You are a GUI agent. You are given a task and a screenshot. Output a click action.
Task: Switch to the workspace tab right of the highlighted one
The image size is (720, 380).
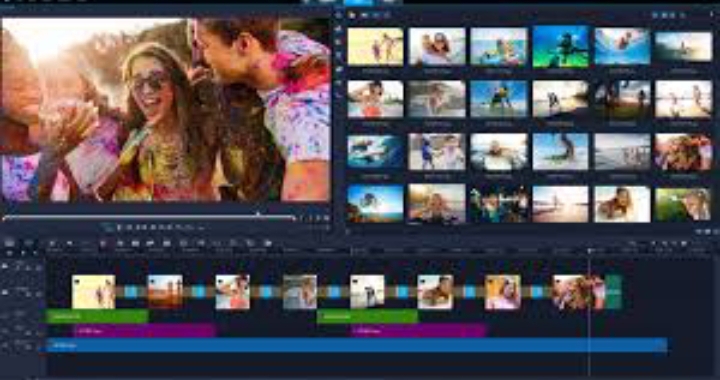pyautogui.click(x=388, y=2)
